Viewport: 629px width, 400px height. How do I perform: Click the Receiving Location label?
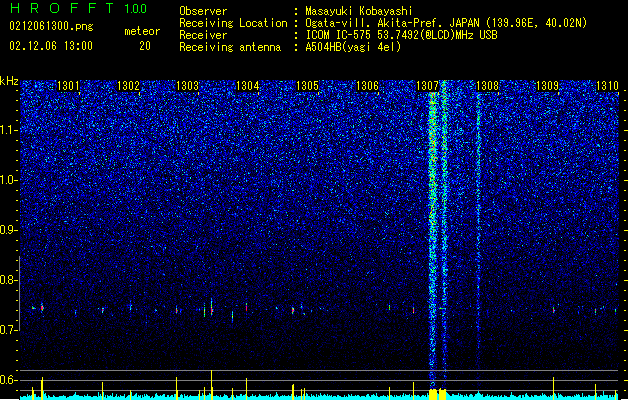[233, 23]
